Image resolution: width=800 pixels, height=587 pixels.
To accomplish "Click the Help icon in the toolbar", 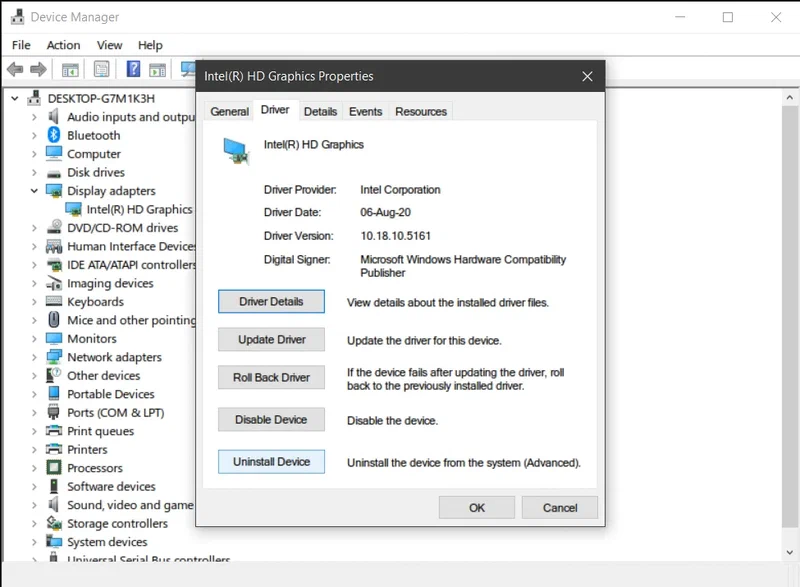I will coord(134,69).
